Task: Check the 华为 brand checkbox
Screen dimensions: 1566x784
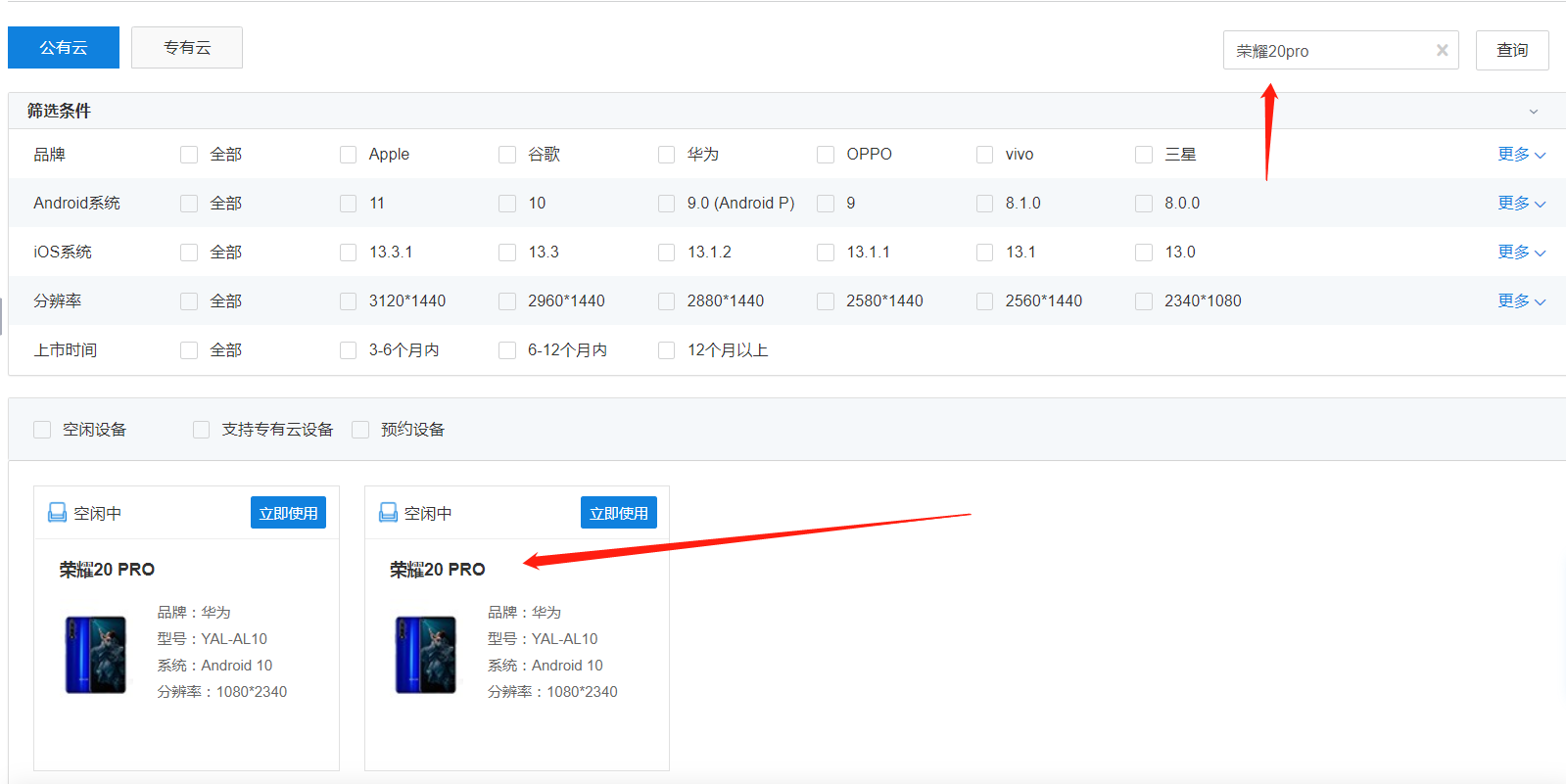Action: (x=666, y=155)
